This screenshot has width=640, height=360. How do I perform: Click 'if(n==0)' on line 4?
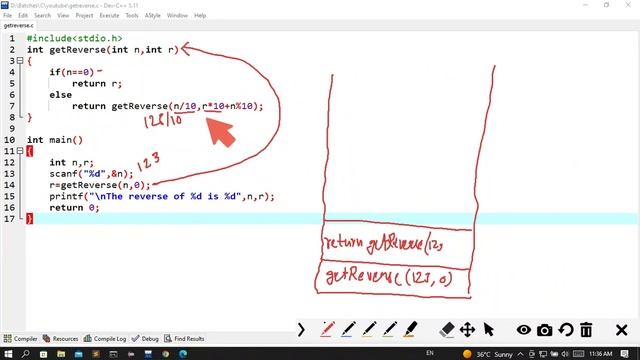[71, 72]
